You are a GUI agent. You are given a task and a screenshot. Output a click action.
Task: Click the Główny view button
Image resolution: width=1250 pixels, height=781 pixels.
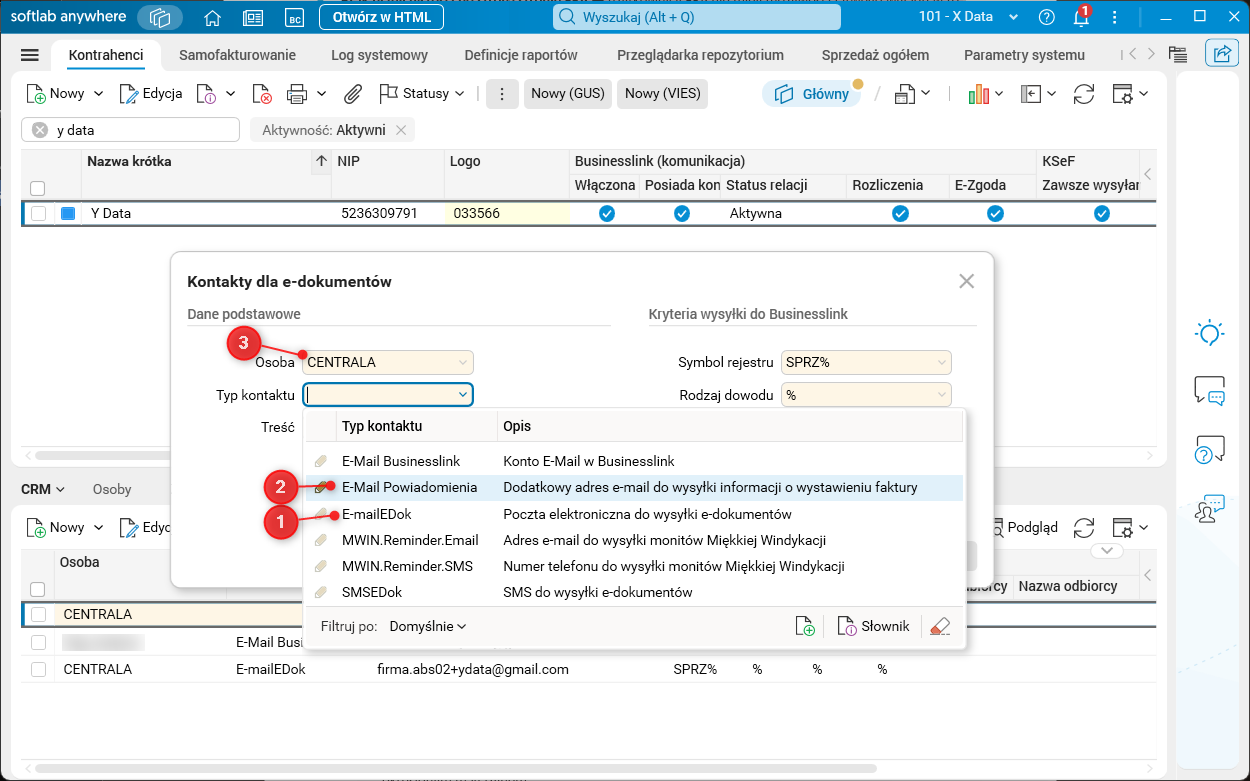point(812,94)
